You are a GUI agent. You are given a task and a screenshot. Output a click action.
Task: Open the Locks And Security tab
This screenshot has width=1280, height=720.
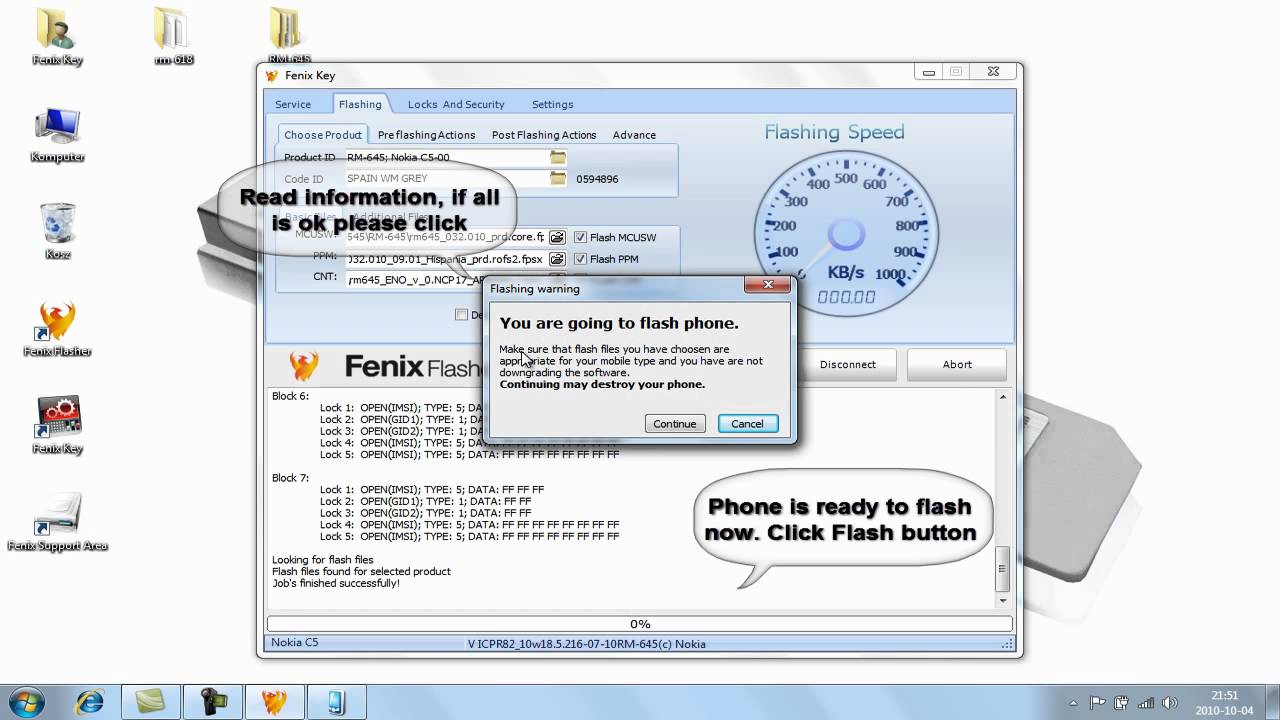coord(456,104)
